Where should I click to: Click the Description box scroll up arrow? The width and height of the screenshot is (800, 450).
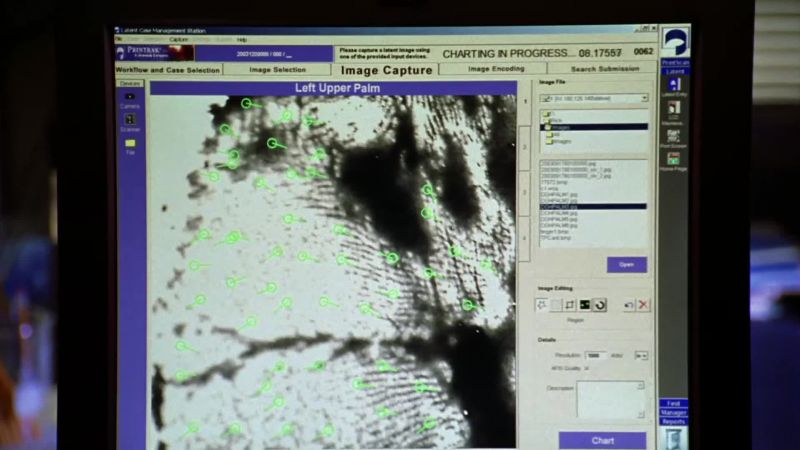click(641, 386)
